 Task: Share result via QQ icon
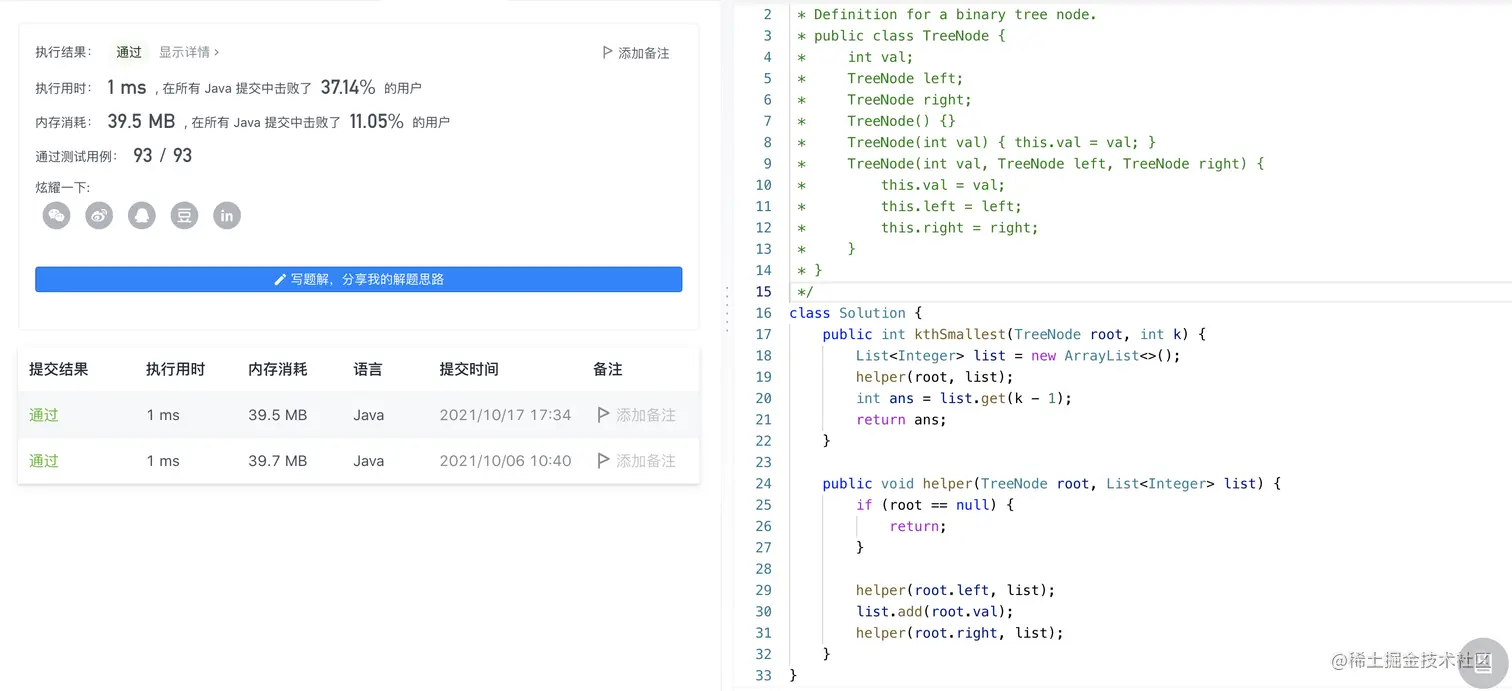142,215
